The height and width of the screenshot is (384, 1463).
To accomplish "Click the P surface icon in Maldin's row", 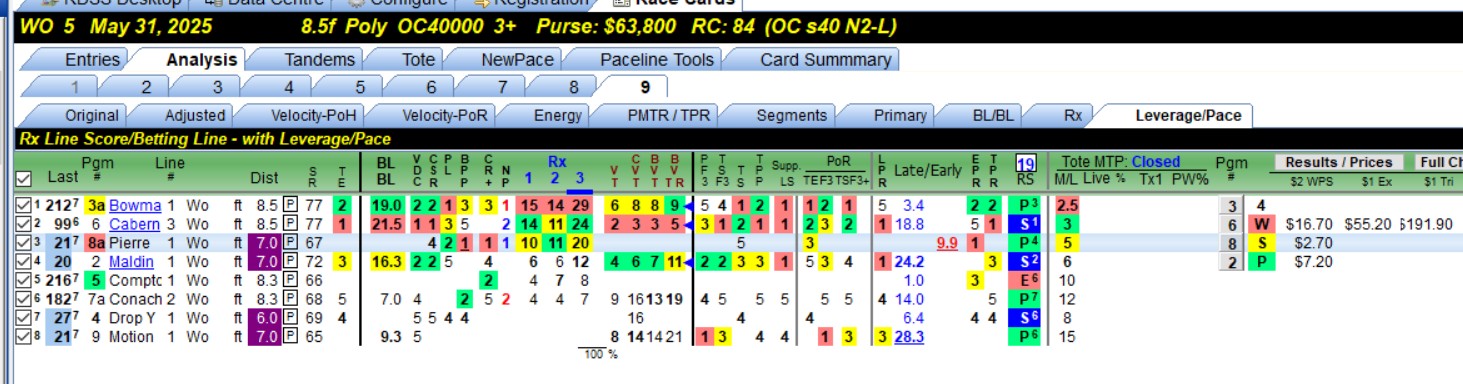I will [290, 261].
